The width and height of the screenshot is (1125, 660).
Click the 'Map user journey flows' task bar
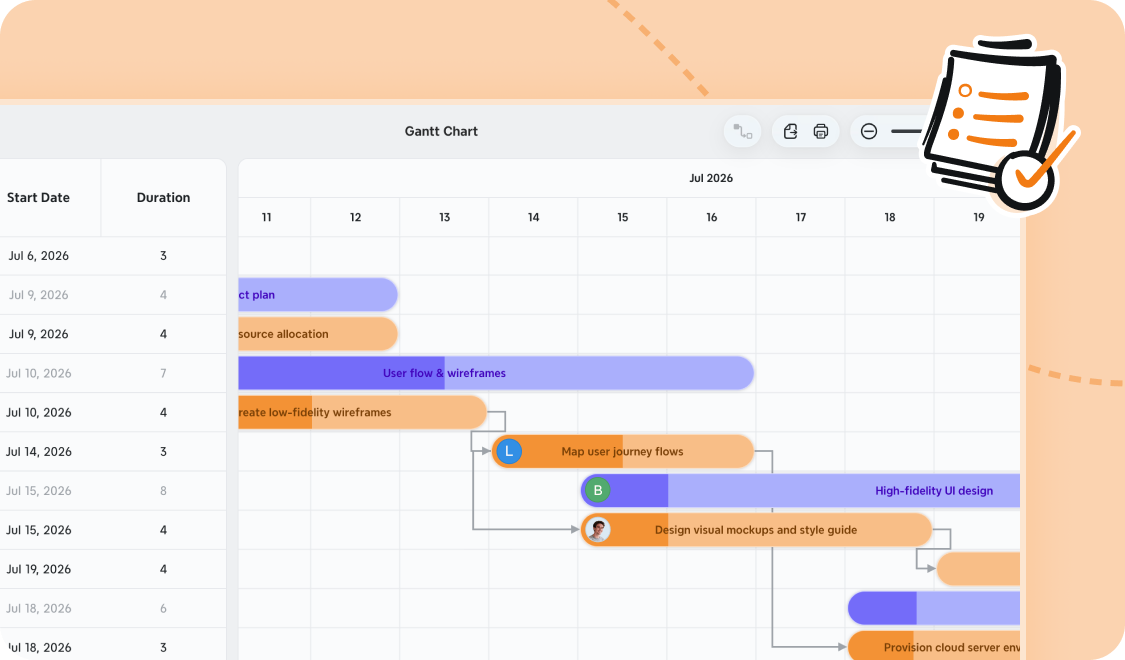[x=623, y=451]
